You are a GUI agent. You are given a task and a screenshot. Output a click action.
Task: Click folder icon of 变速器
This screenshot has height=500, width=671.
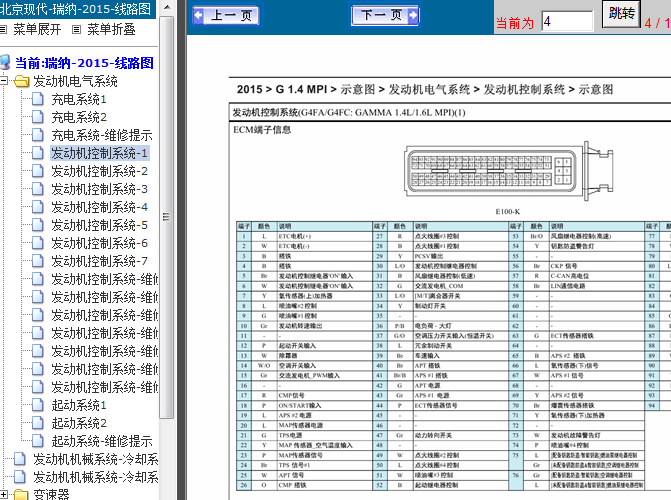pyautogui.click(x=21, y=495)
